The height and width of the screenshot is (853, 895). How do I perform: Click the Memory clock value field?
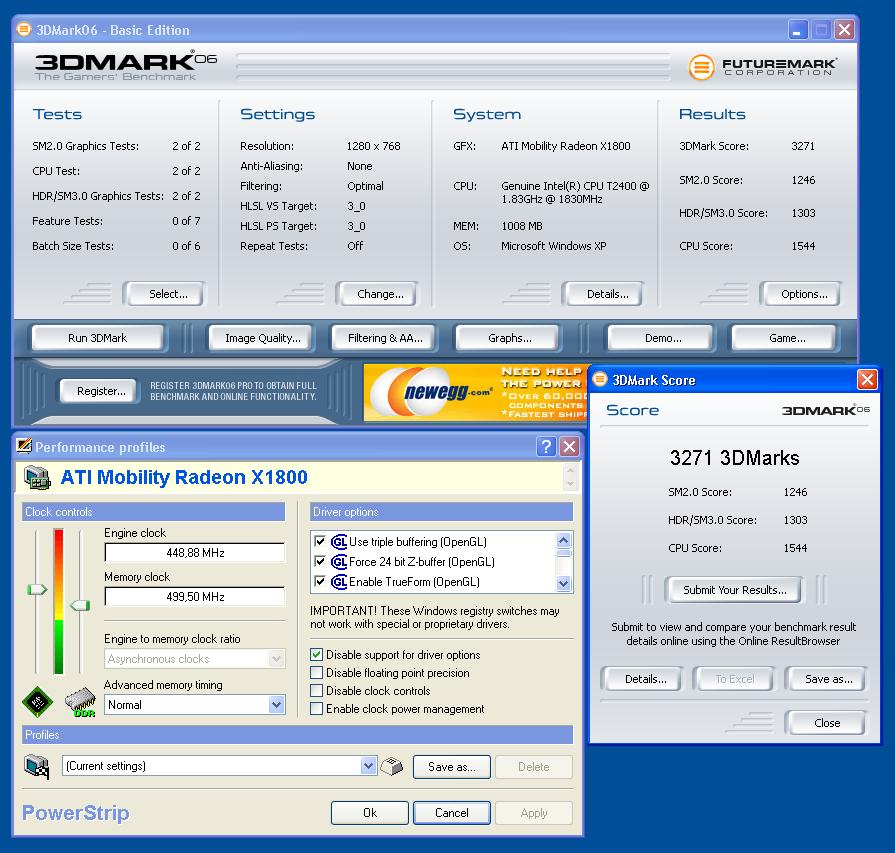pos(195,597)
